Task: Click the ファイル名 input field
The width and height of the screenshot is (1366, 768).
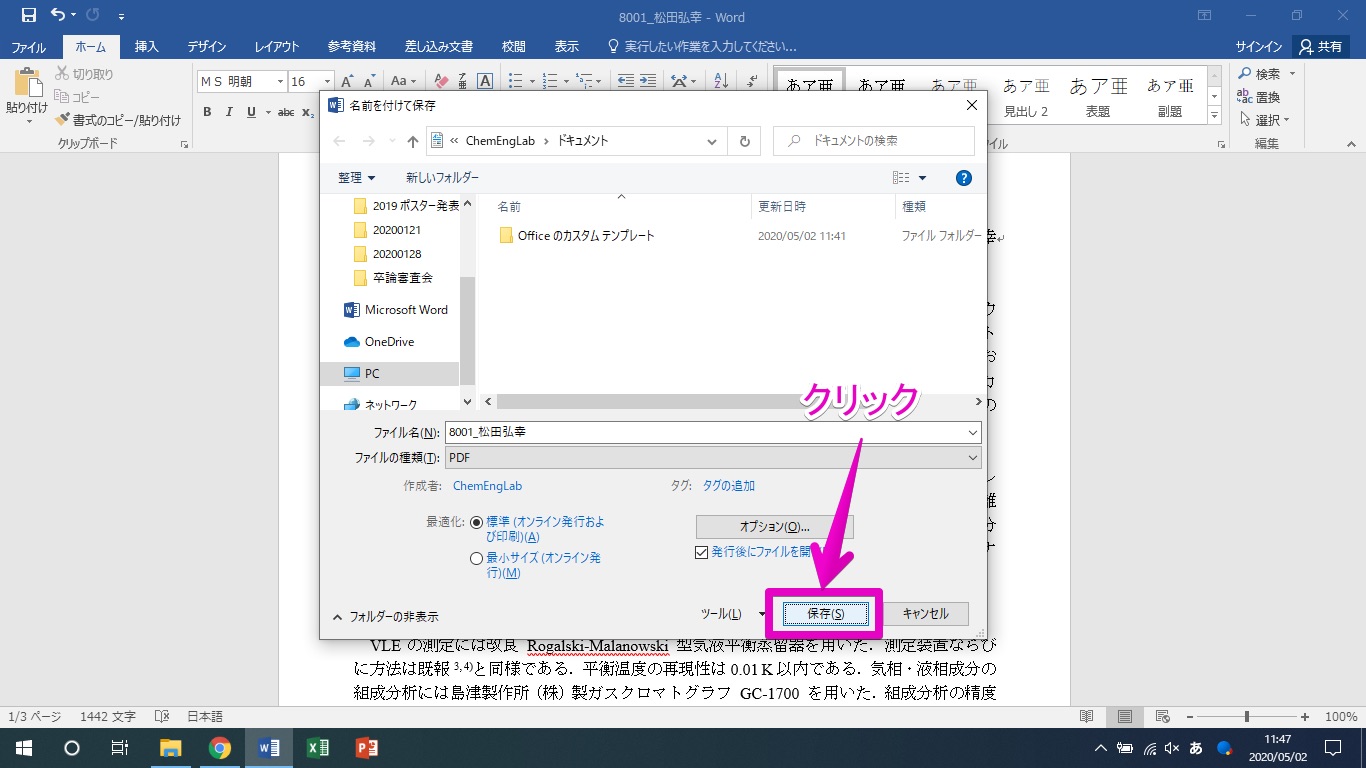Action: 705,432
